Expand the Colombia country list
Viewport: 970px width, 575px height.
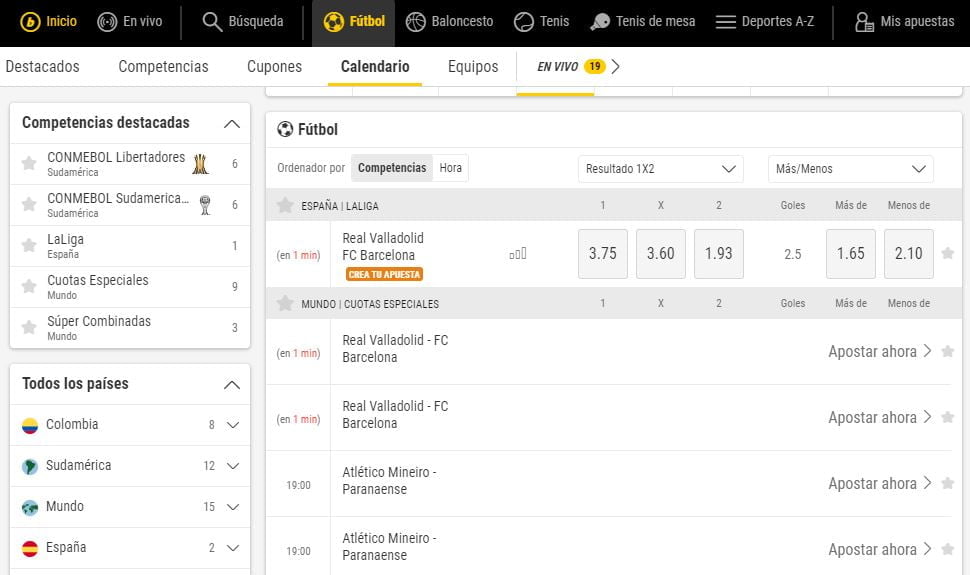(x=233, y=425)
